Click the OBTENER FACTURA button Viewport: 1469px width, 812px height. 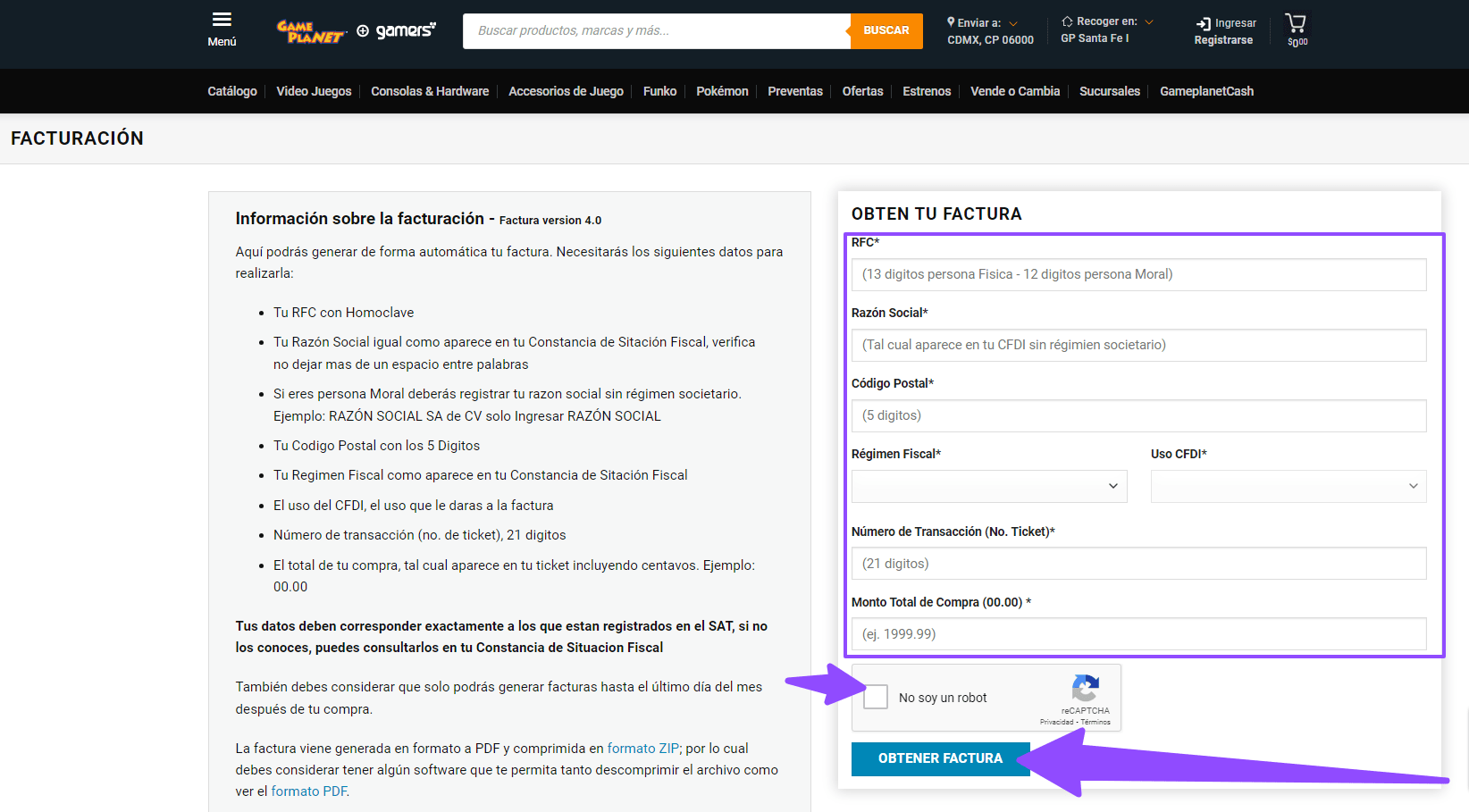coord(940,758)
